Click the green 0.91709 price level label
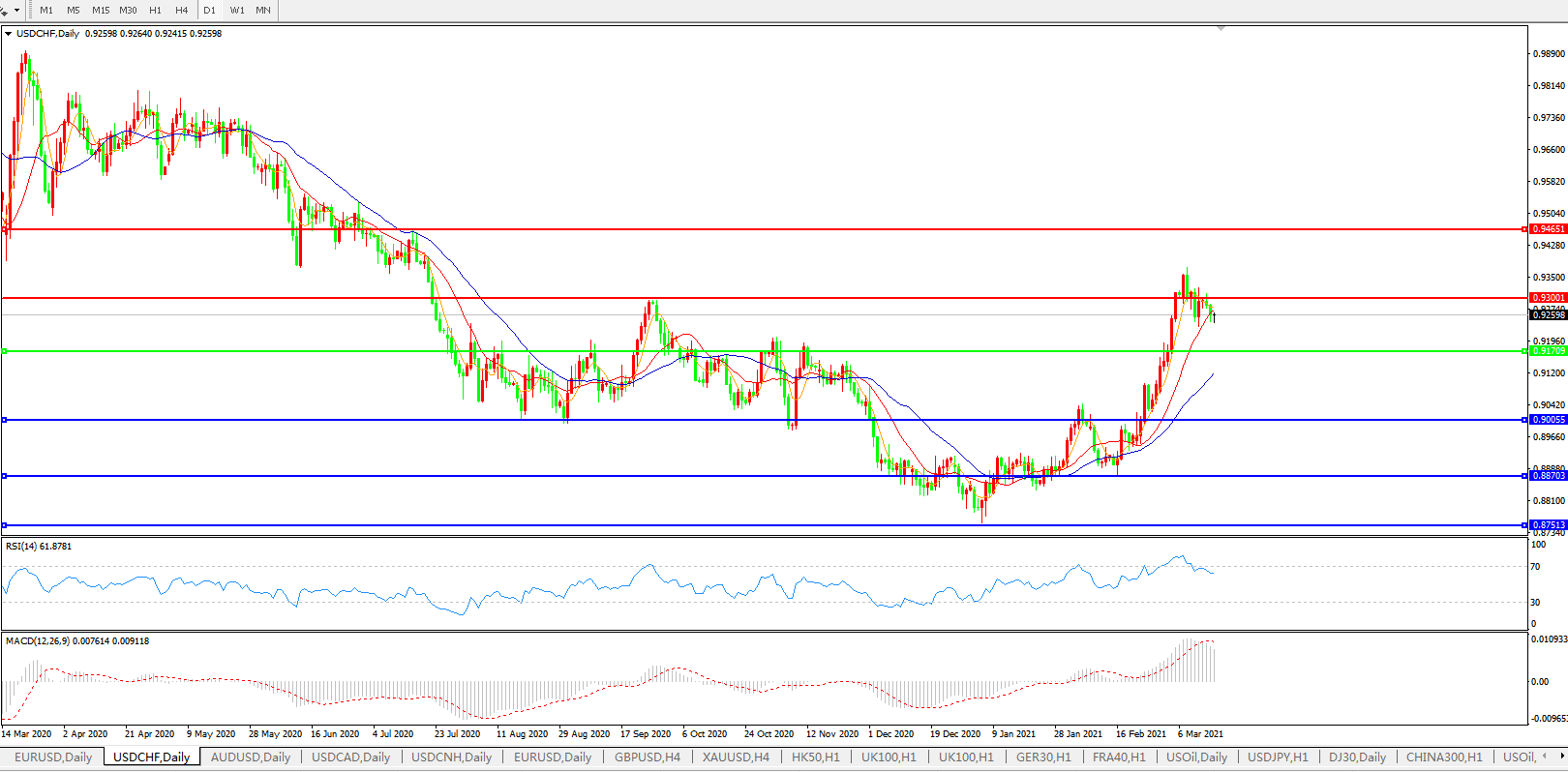 click(1548, 351)
